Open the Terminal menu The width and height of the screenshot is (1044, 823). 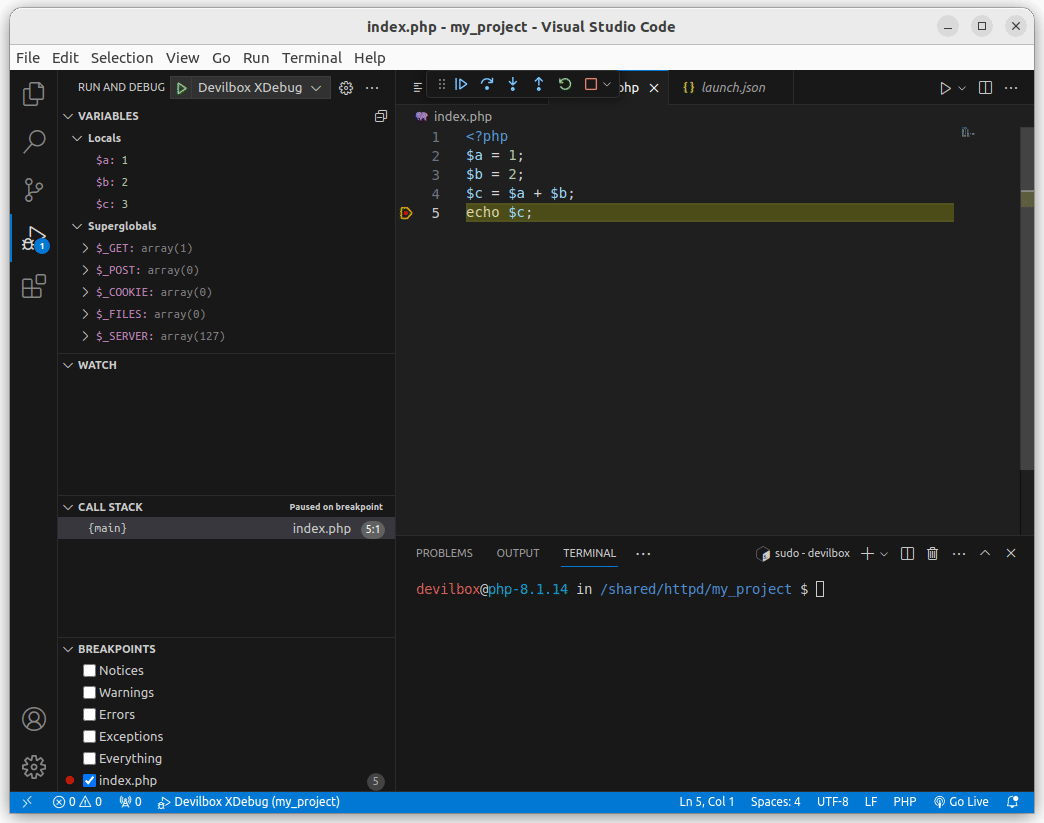pyautogui.click(x=311, y=58)
